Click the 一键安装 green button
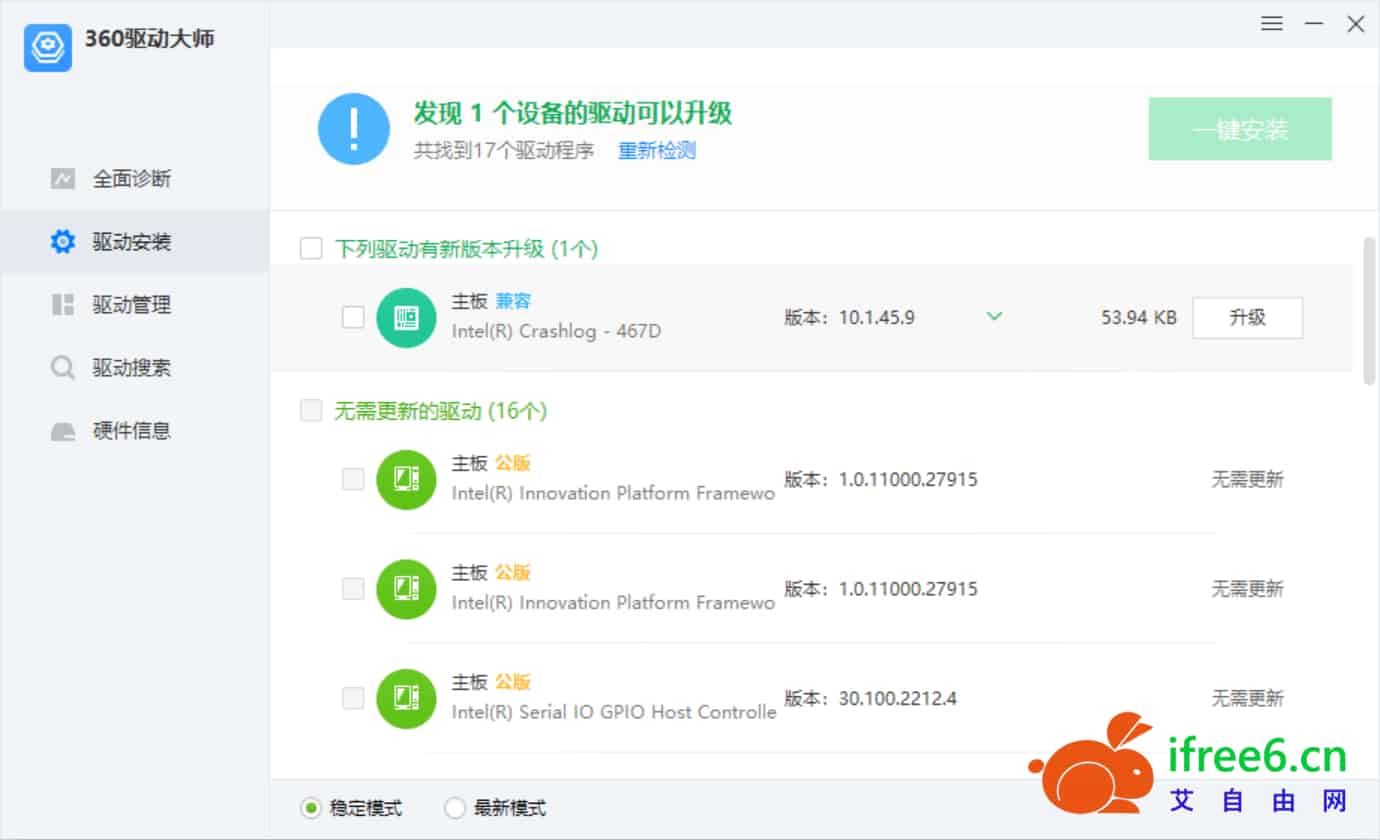Image resolution: width=1380 pixels, height=840 pixels. [x=1240, y=129]
